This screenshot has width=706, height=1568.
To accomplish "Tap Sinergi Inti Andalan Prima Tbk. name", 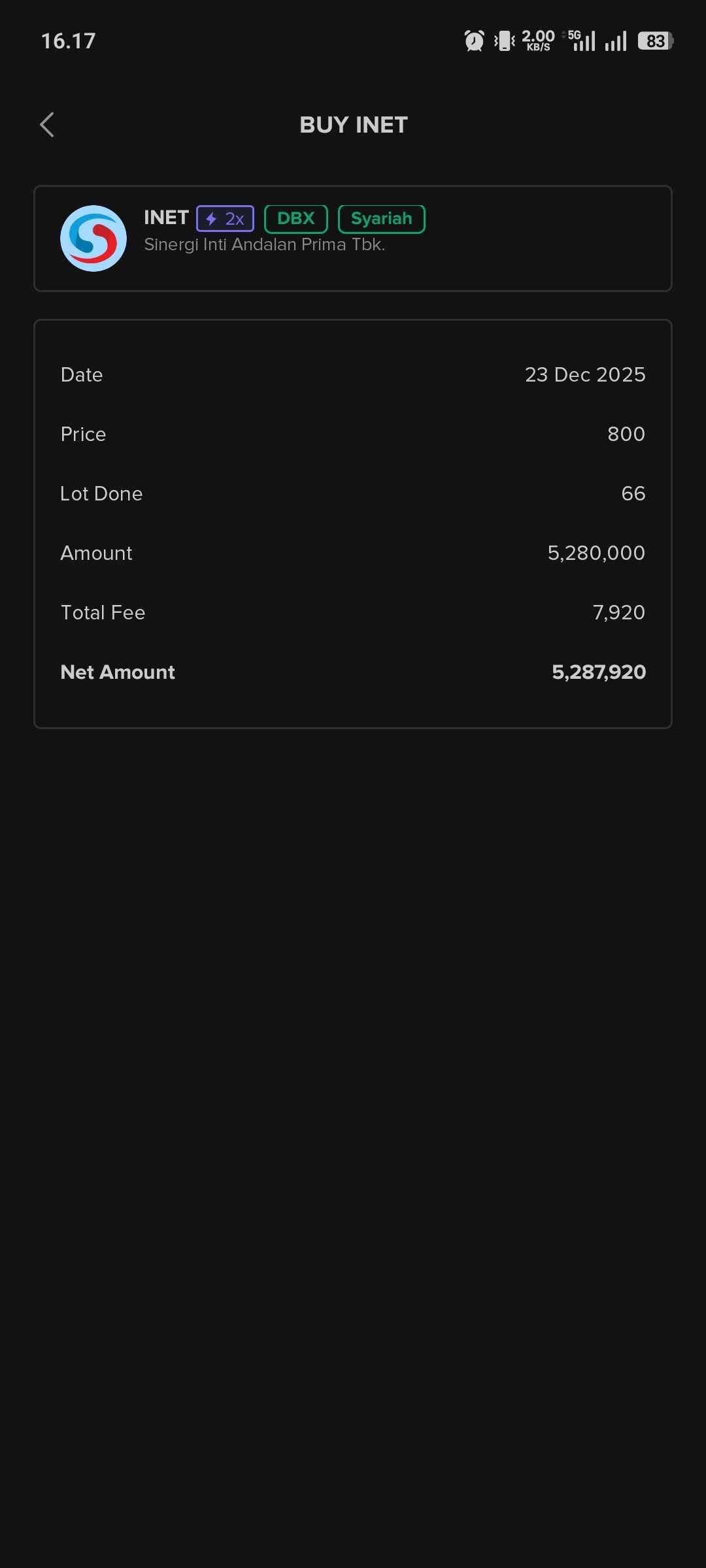I will tap(264, 245).
